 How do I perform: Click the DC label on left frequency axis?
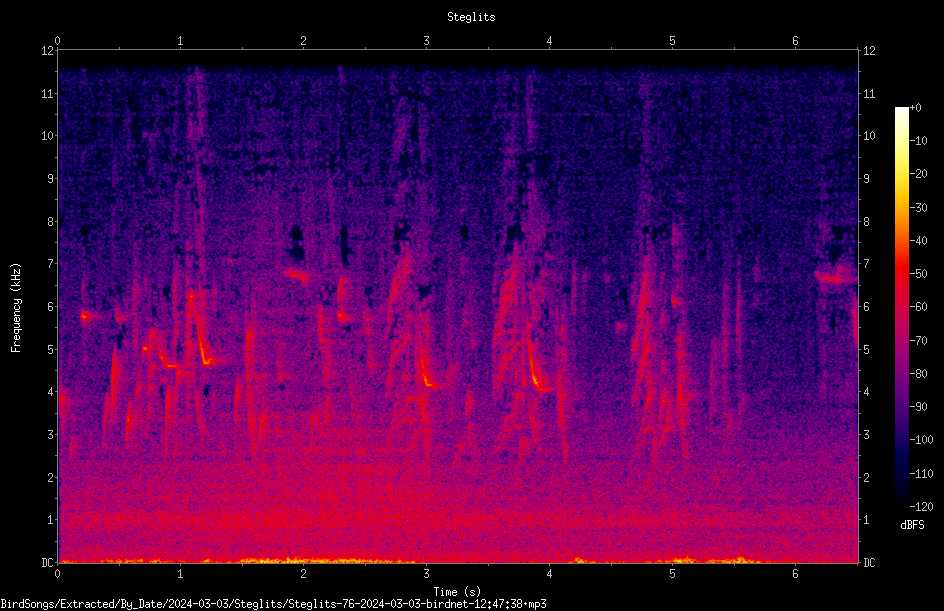(48, 563)
